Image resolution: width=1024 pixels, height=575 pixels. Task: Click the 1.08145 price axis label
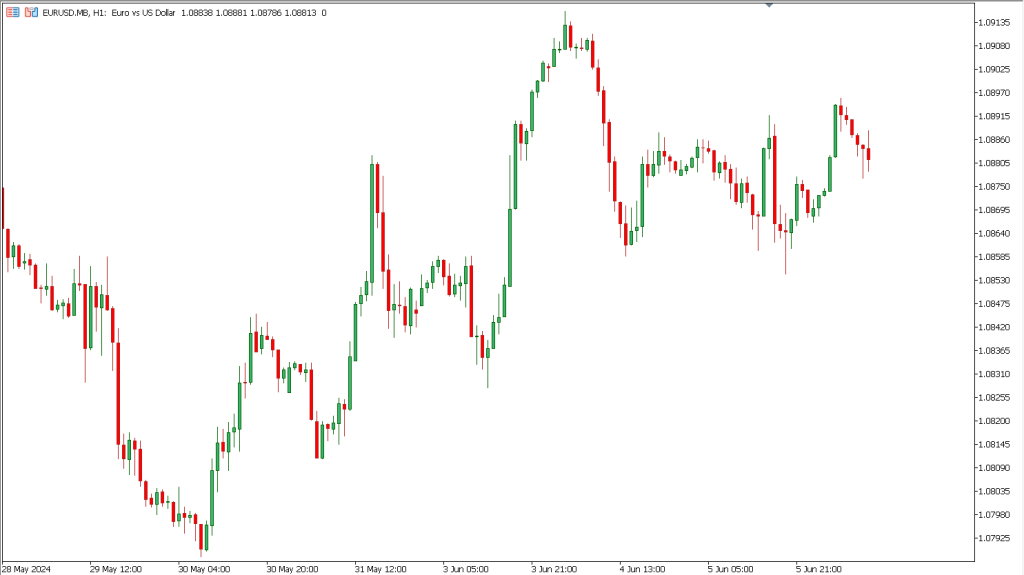coord(993,445)
